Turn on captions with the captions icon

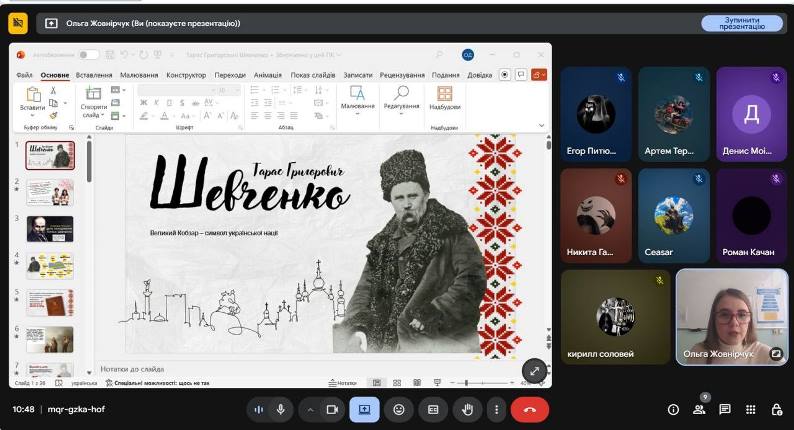[x=433, y=409]
